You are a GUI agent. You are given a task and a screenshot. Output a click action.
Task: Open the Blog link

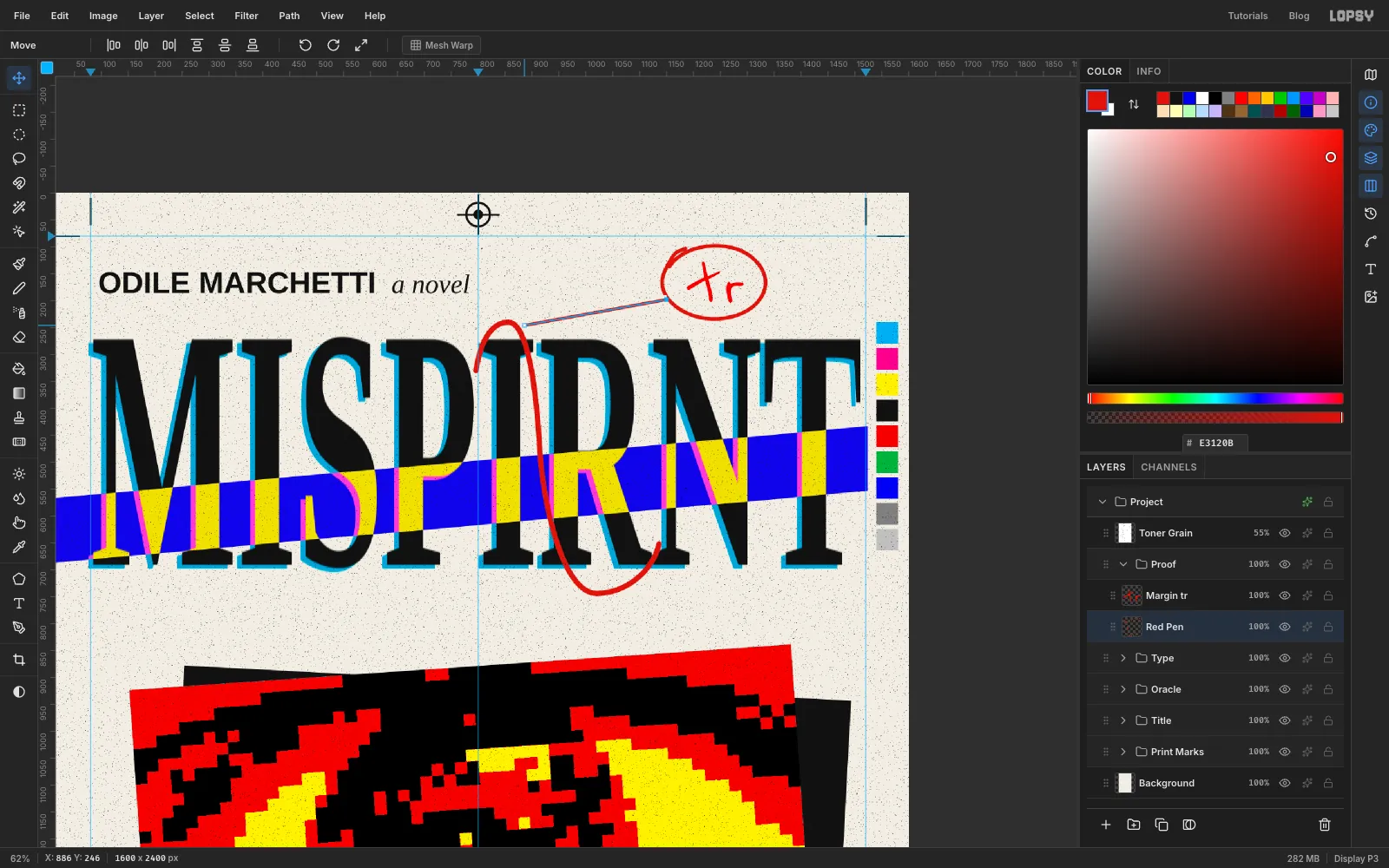pos(1299,16)
